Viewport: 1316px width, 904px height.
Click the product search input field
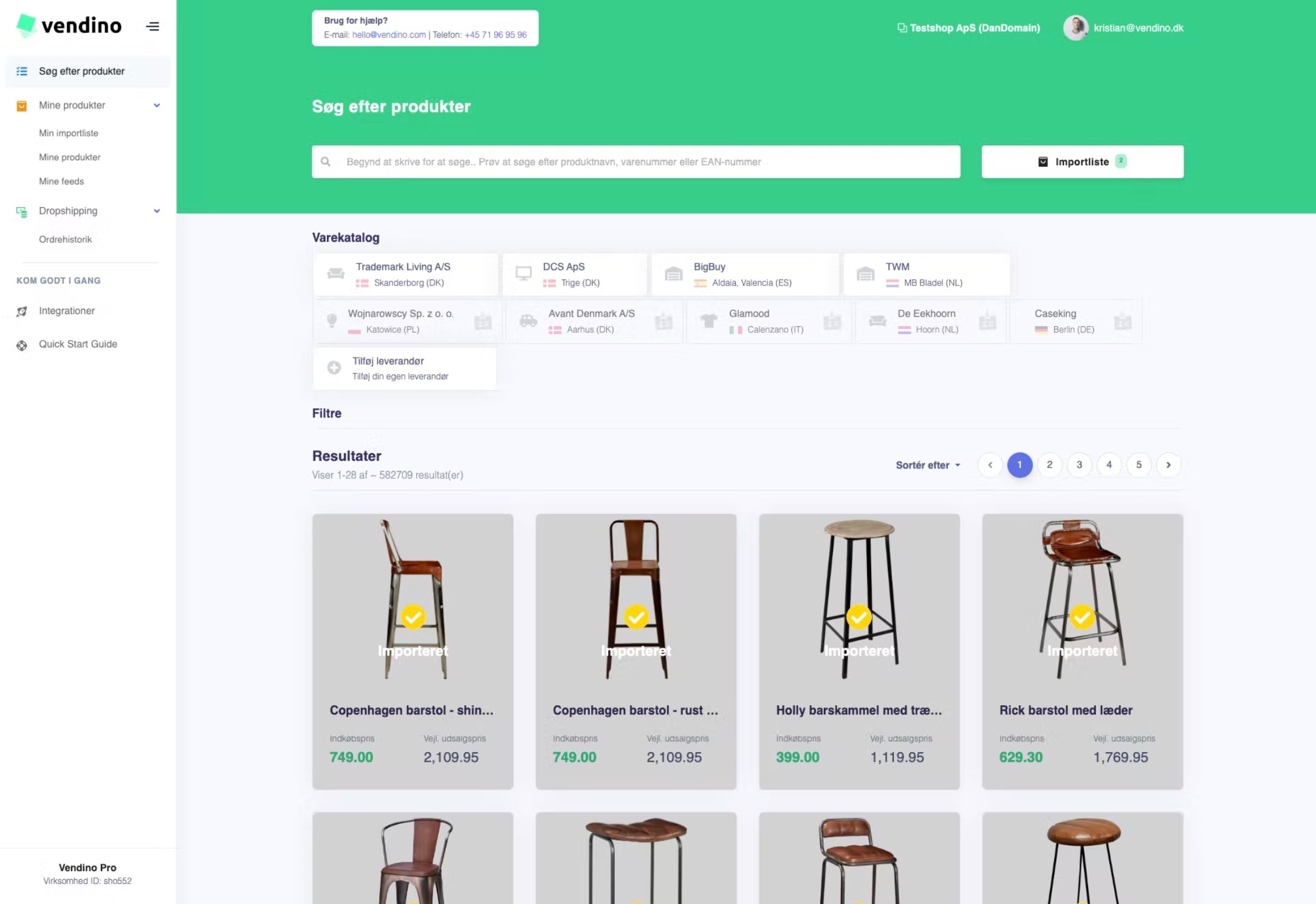tap(644, 162)
